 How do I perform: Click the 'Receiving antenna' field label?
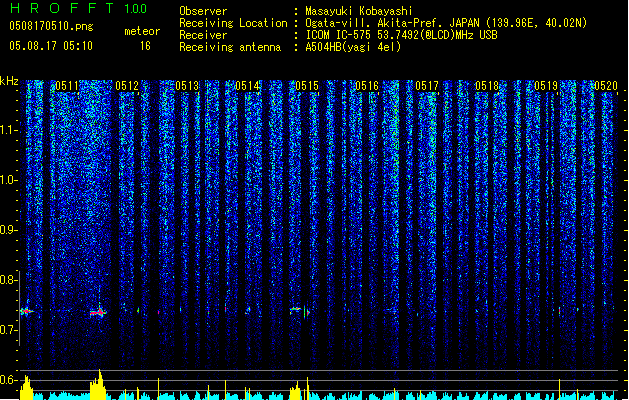pos(230,47)
